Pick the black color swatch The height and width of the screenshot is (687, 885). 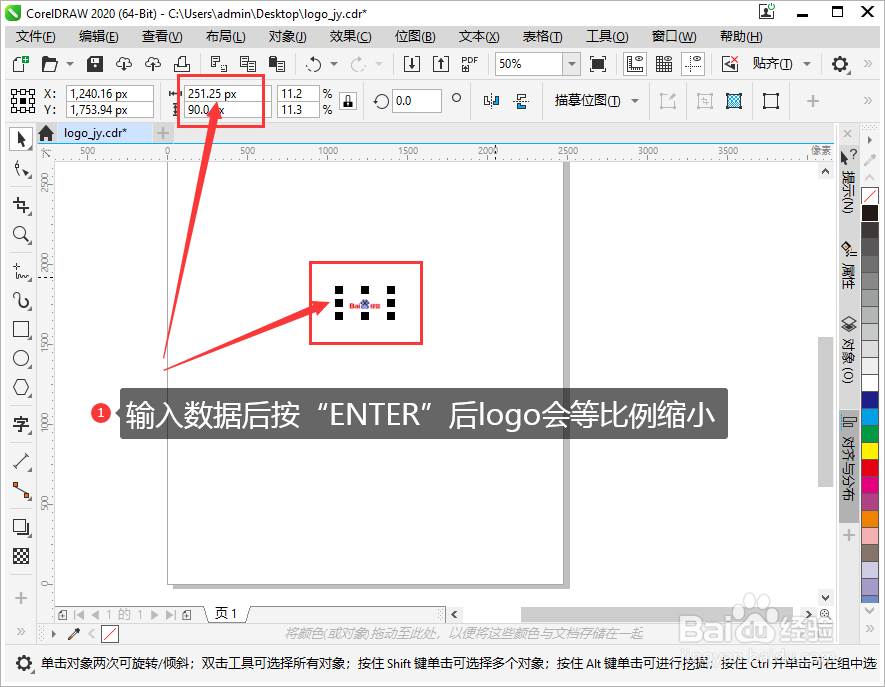[x=870, y=213]
